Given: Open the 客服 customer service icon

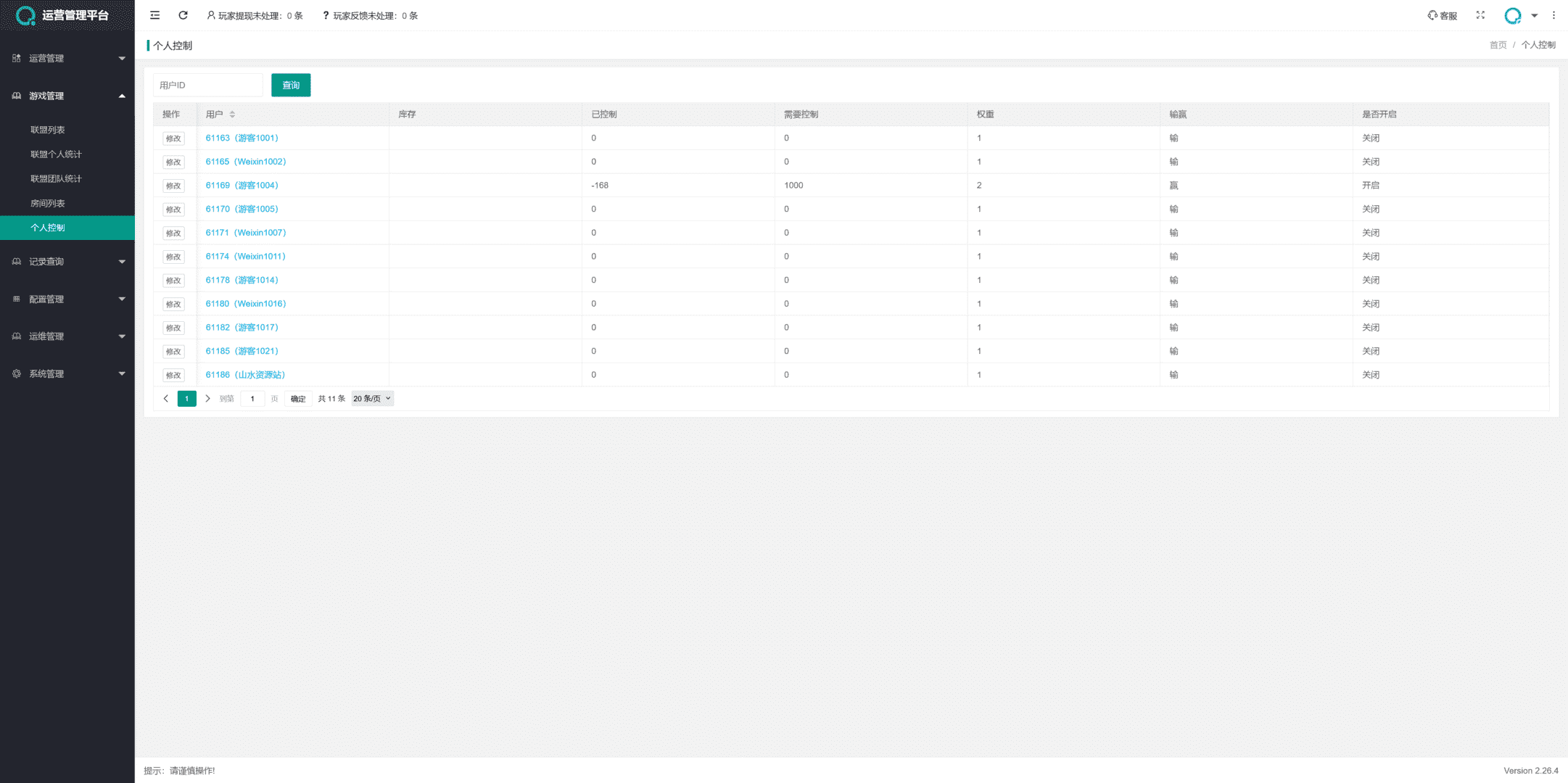Looking at the screenshot, I should tap(1442, 15).
